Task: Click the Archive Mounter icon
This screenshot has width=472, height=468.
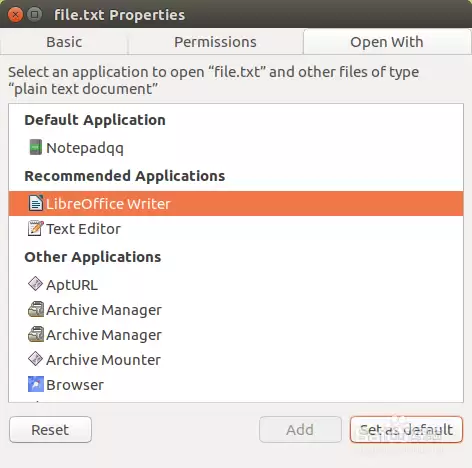Action: [35, 359]
